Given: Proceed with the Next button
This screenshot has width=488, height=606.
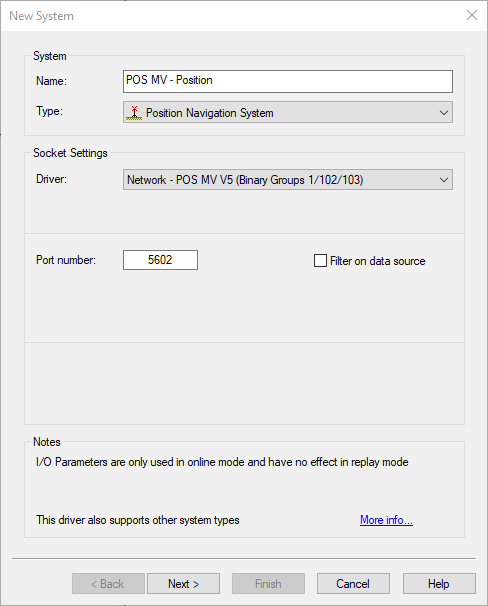Looking at the screenshot, I should (184, 584).
